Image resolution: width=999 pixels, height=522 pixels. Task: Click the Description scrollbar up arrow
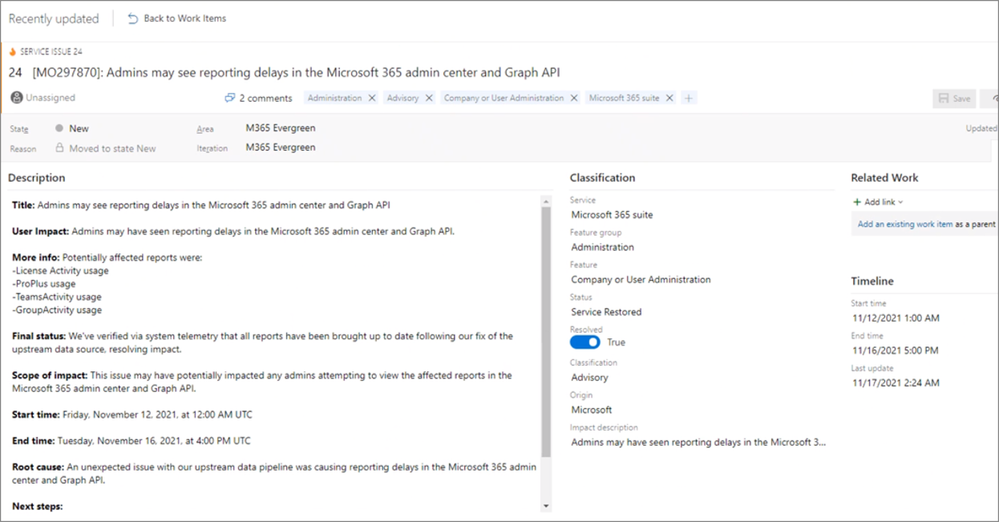point(546,201)
